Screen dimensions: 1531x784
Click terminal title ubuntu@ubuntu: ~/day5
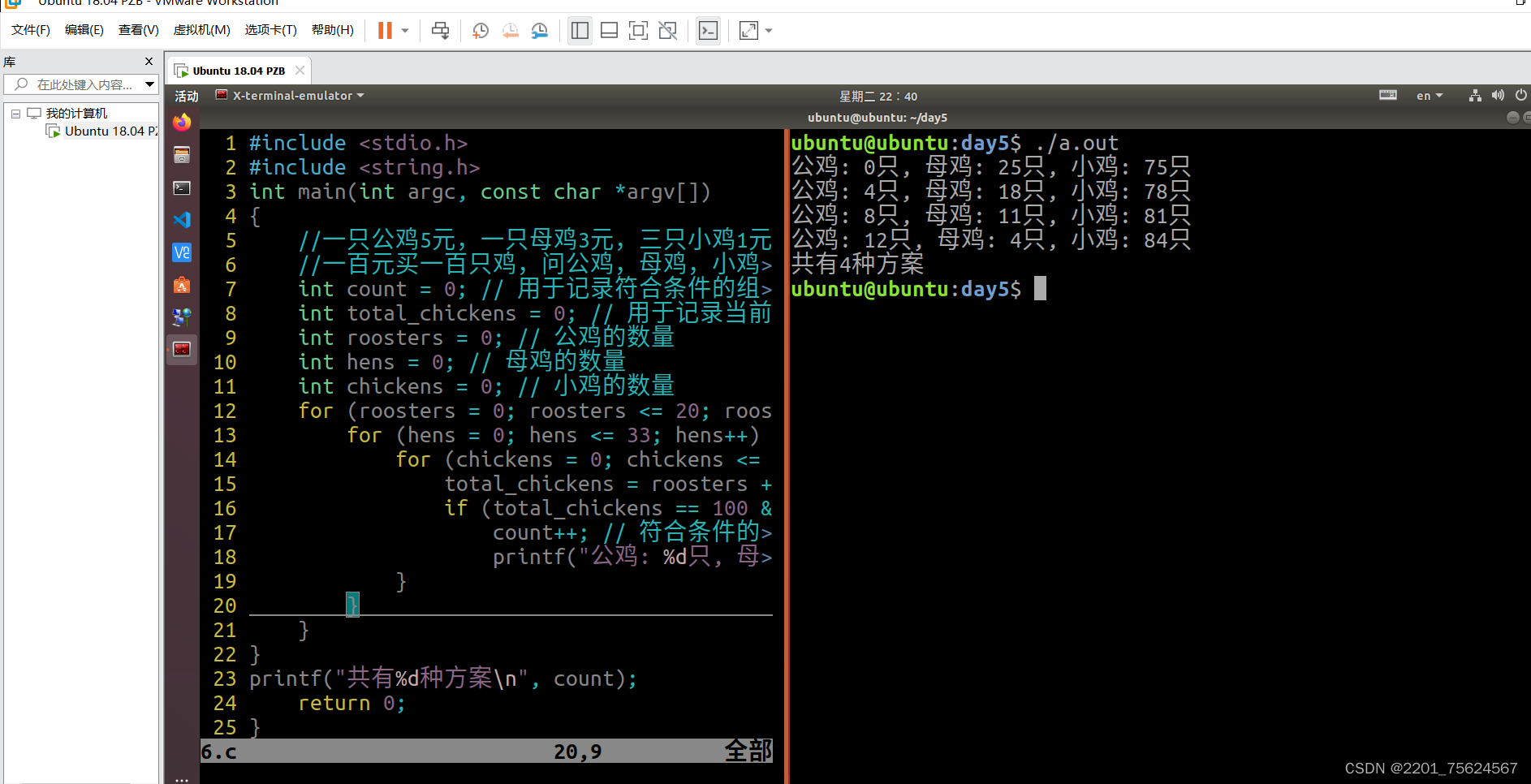click(x=878, y=118)
